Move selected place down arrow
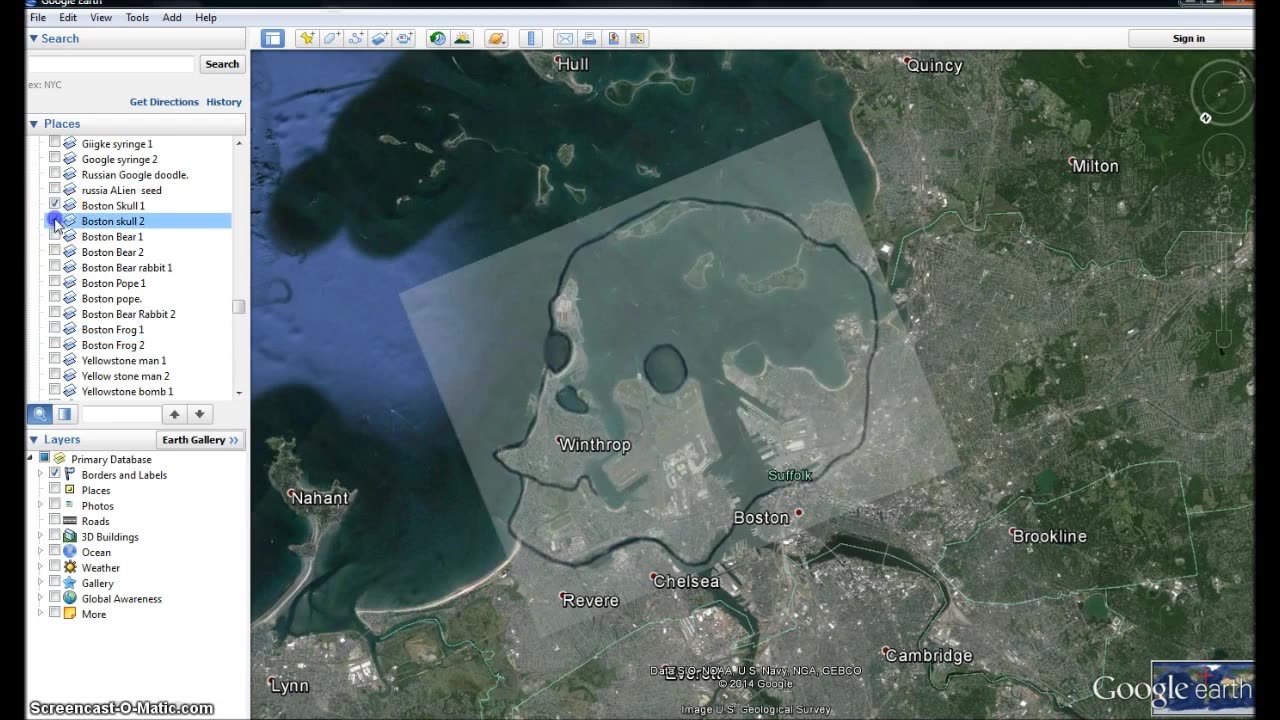 [x=199, y=414]
